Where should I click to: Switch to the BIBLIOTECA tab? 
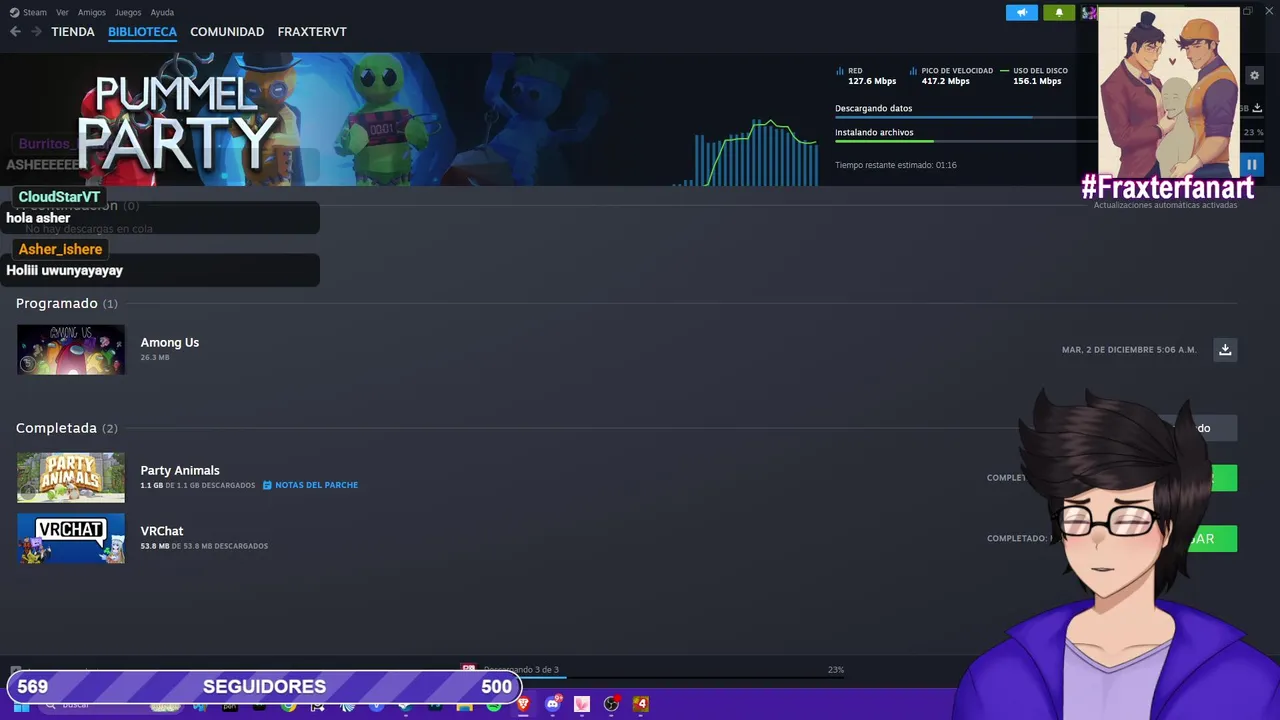142,32
